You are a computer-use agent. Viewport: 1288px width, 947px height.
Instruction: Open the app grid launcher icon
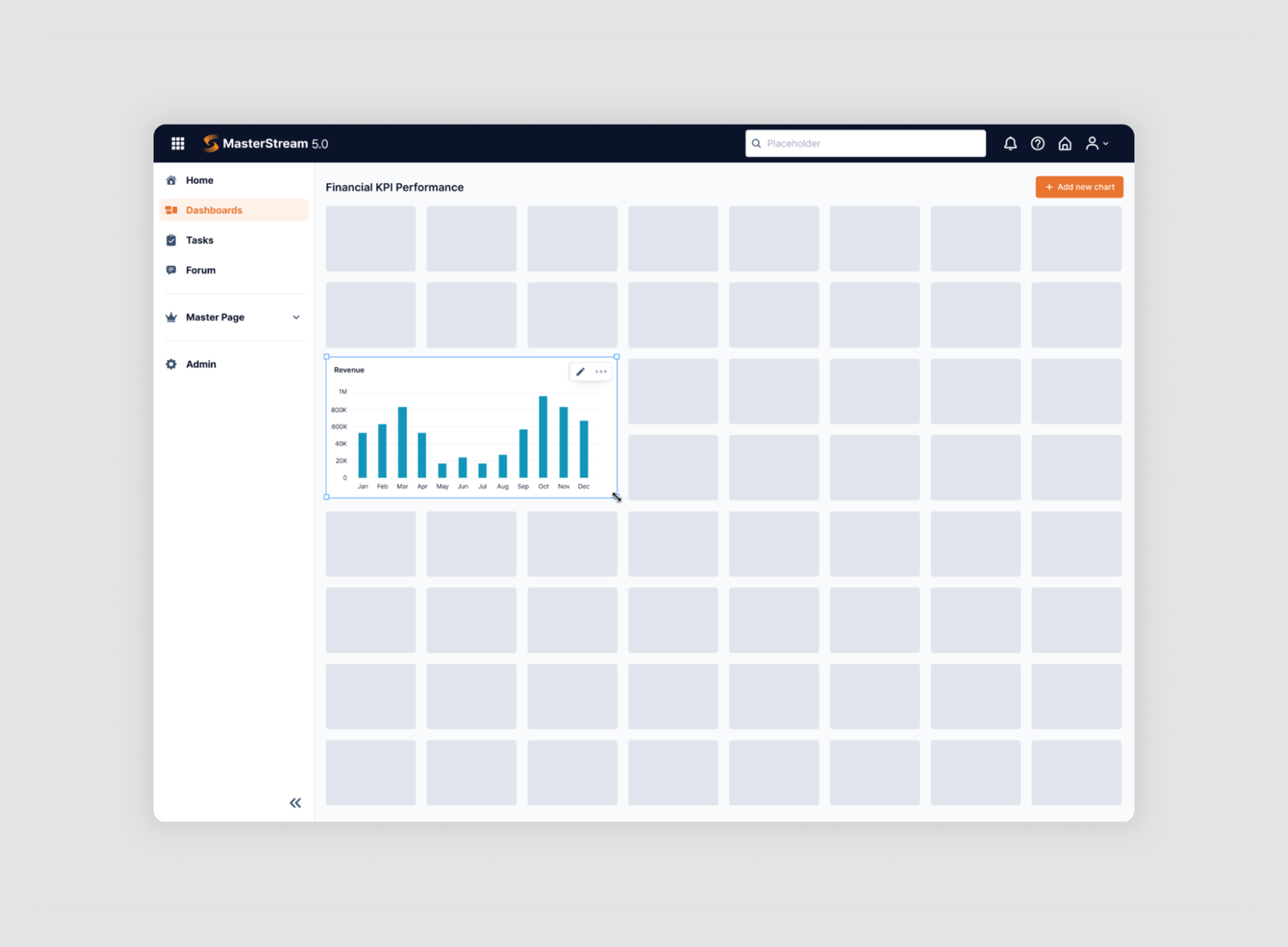(x=178, y=143)
